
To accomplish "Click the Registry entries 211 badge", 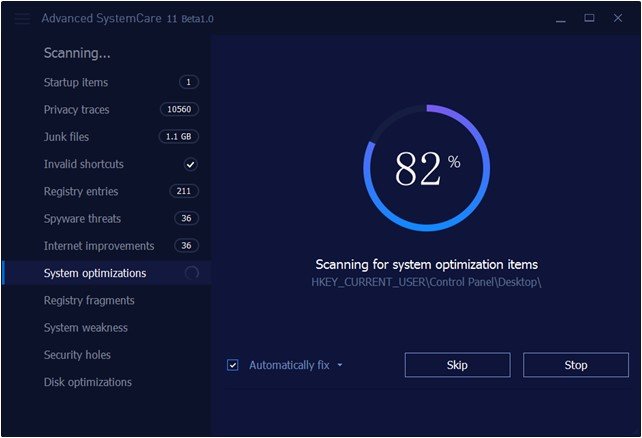I will pos(184,191).
